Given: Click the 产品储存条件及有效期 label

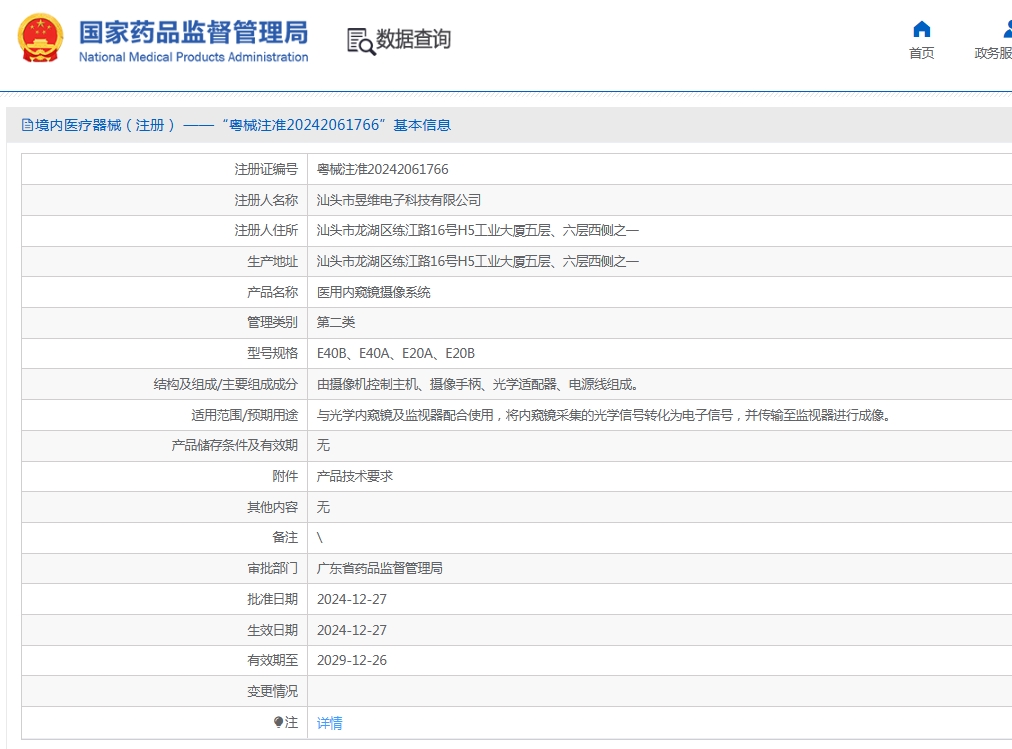Looking at the screenshot, I should [x=234, y=445].
